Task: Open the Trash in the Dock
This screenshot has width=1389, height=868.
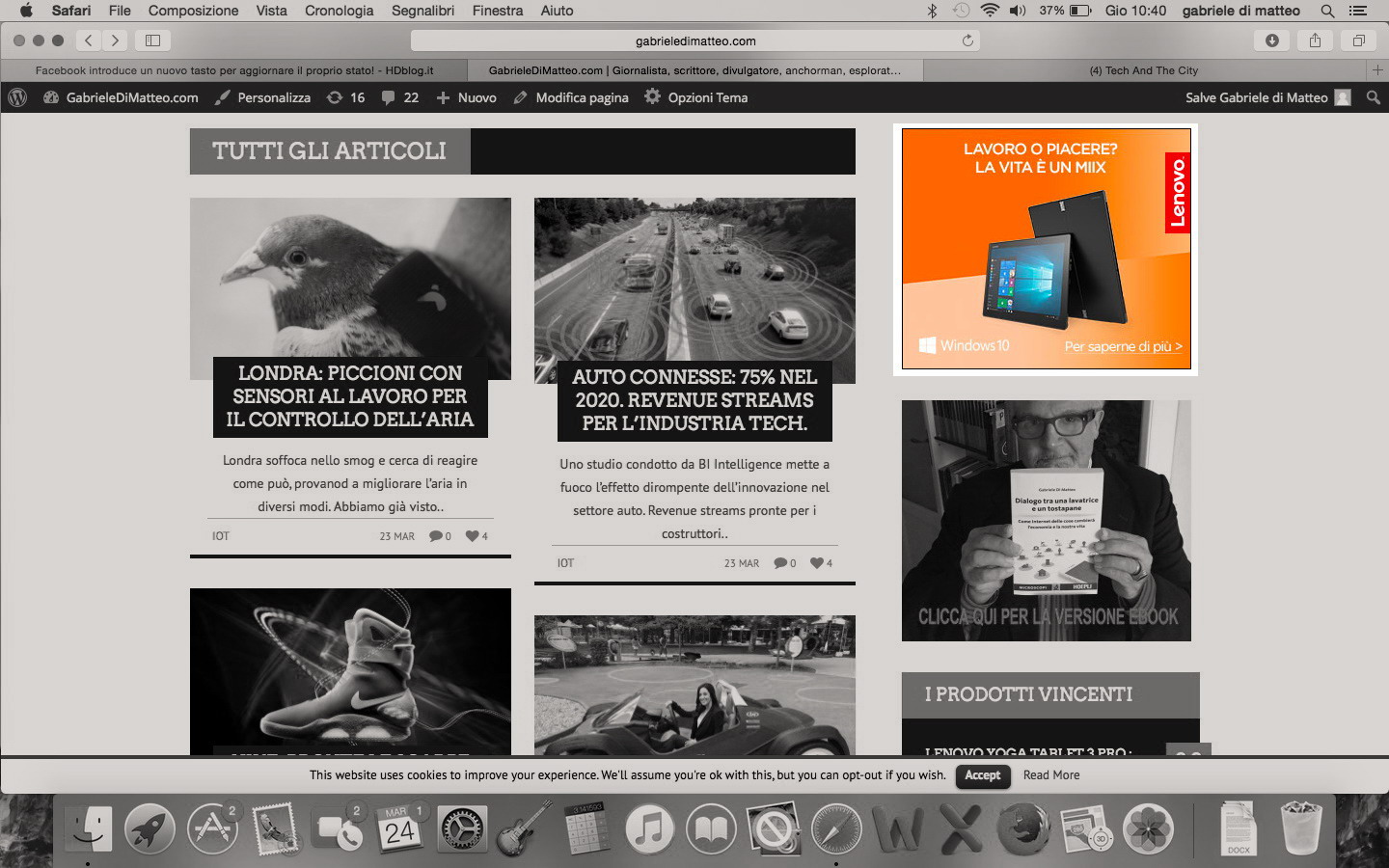Action: (x=1300, y=828)
